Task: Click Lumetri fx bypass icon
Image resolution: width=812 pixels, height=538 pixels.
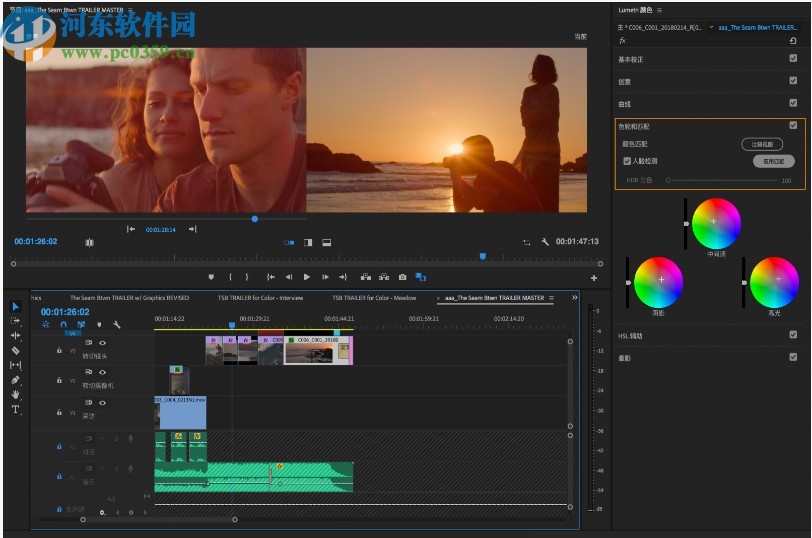Action: pos(622,40)
